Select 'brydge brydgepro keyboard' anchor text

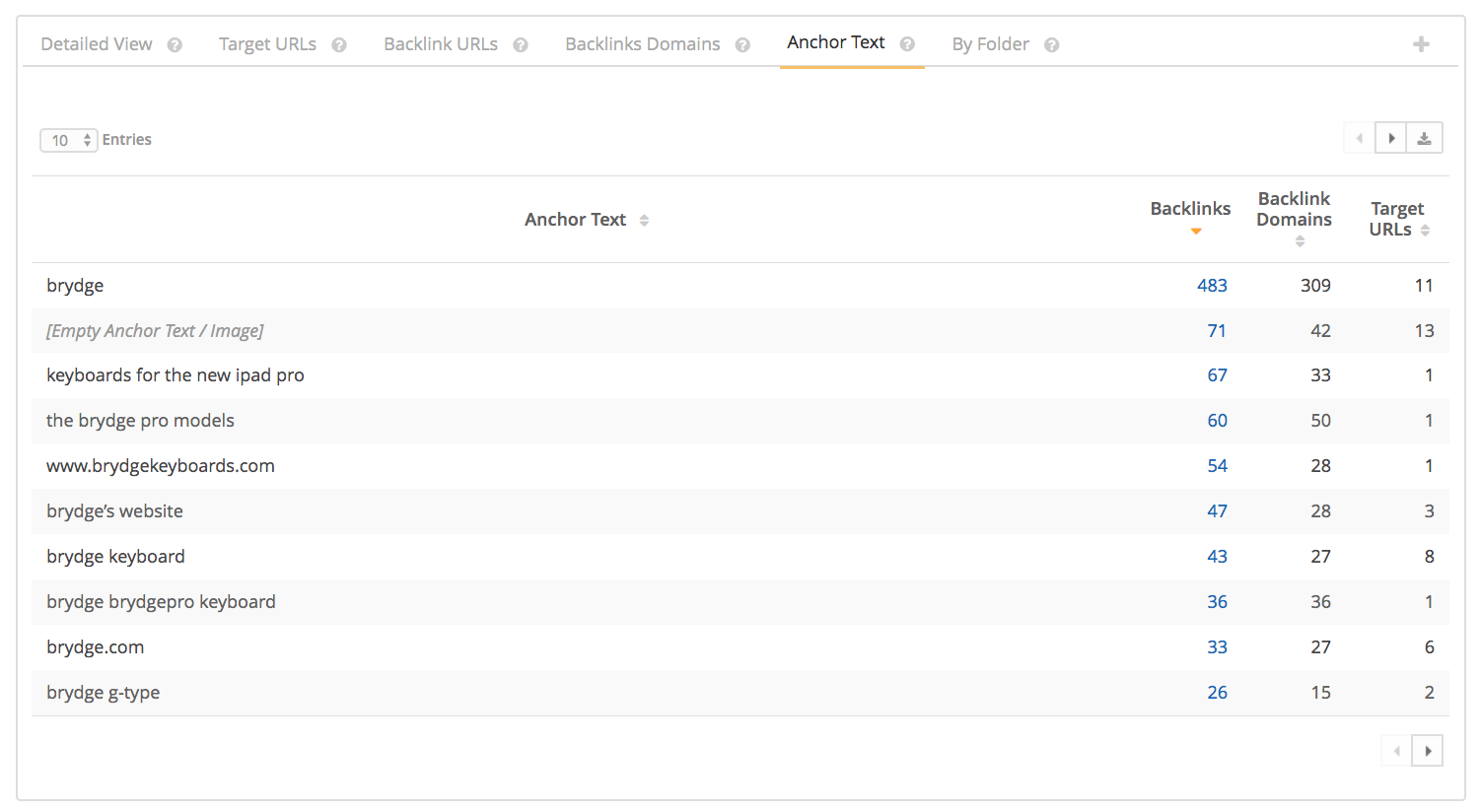[161, 602]
